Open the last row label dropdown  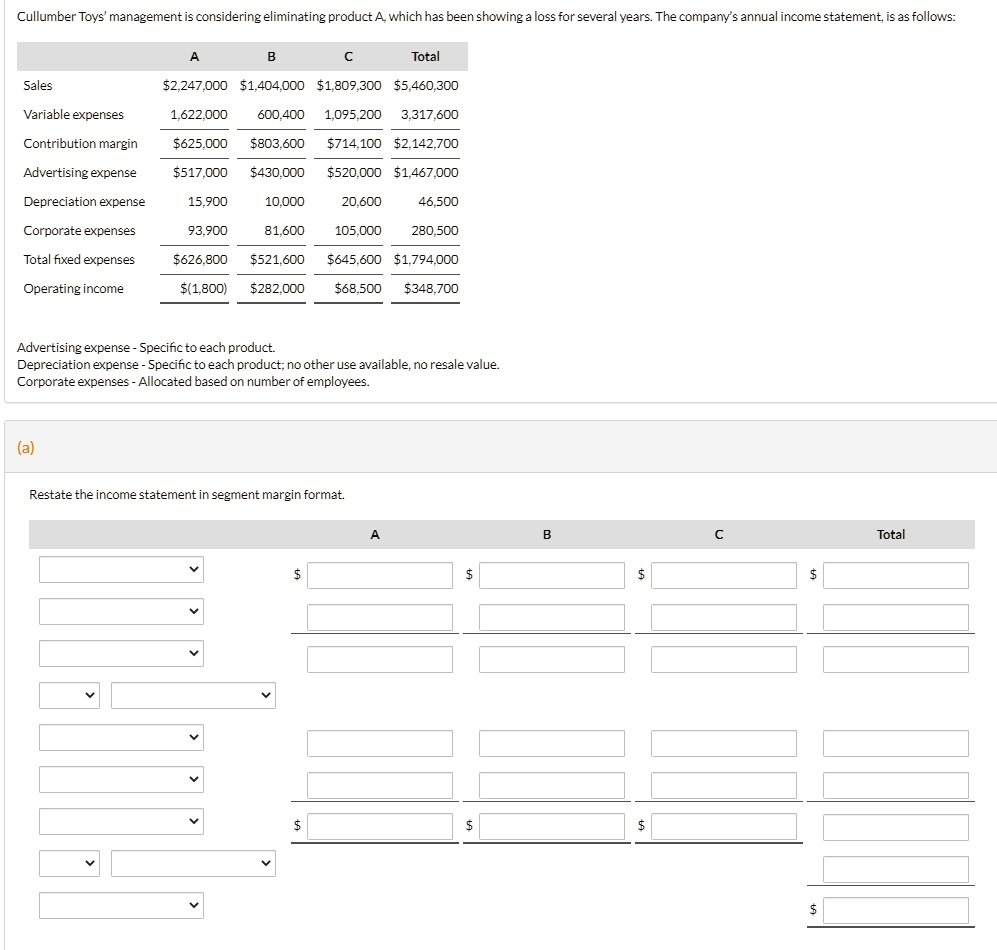coord(121,905)
